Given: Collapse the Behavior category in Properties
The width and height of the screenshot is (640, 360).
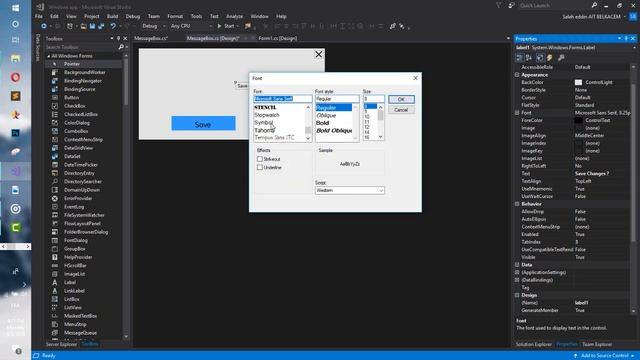Looking at the screenshot, I should (x=517, y=204).
